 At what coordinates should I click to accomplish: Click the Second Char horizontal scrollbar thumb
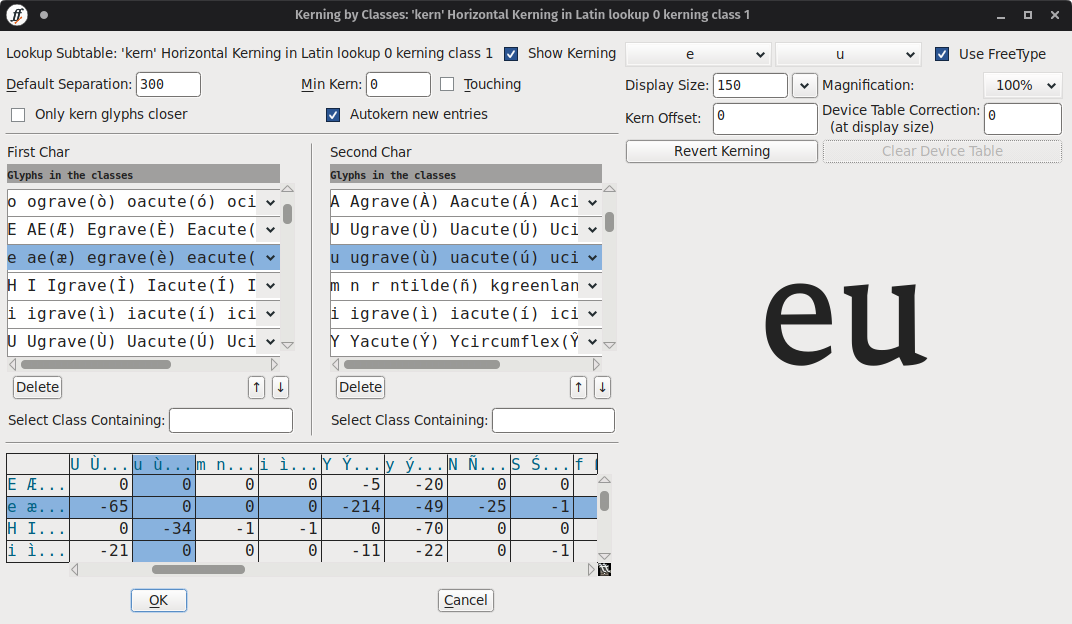click(x=422, y=364)
